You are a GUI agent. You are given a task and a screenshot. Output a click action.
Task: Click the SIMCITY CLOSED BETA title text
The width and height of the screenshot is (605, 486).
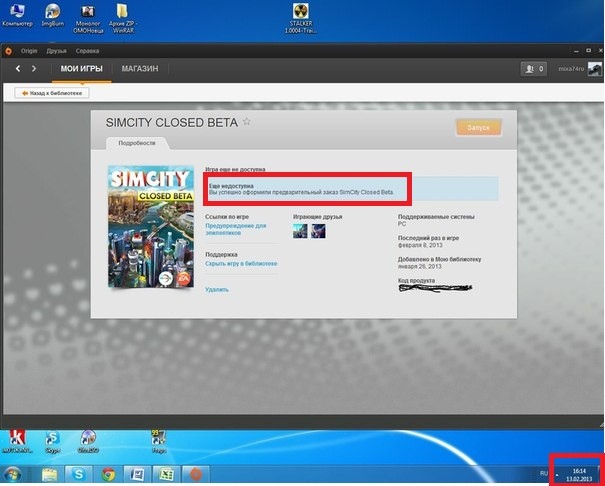(x=172, y=123)
